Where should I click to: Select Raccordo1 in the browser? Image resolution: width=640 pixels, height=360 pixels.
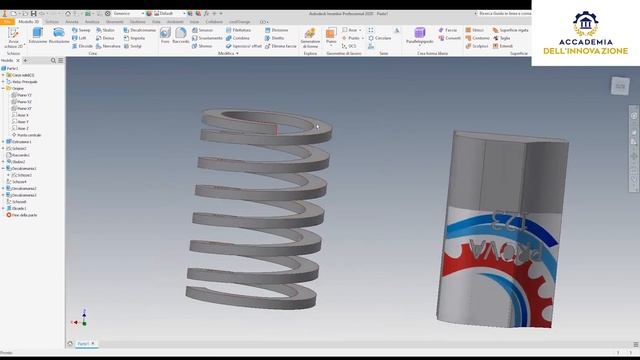(18, 155)
